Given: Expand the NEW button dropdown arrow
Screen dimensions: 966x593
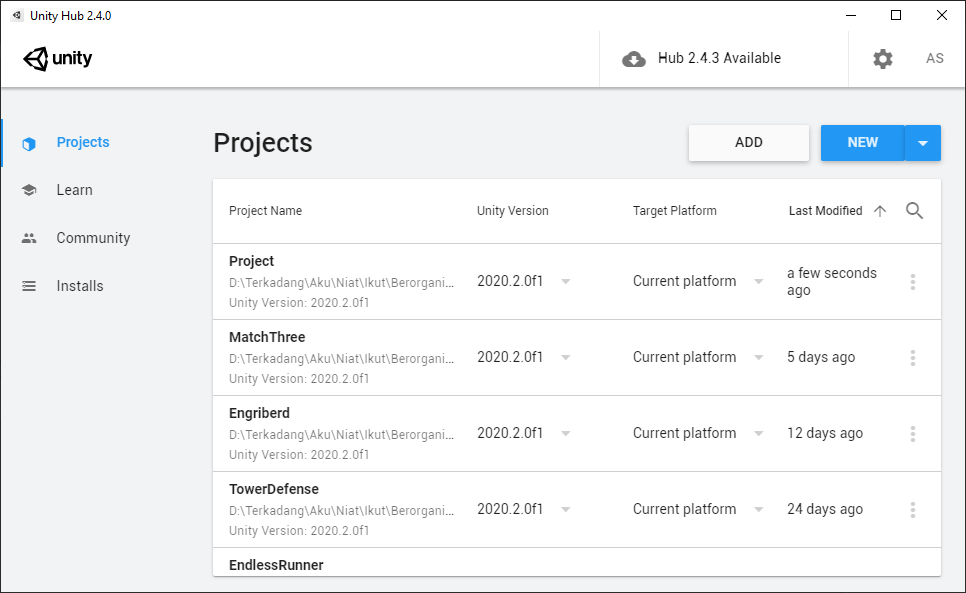Looking at the screenshot, I should [x=923, y=143].
